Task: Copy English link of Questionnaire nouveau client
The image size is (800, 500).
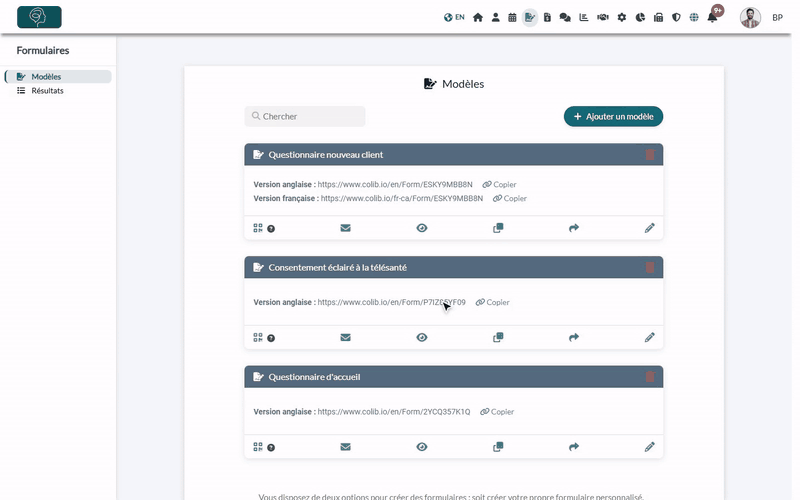Action: [x=499, y=185]
